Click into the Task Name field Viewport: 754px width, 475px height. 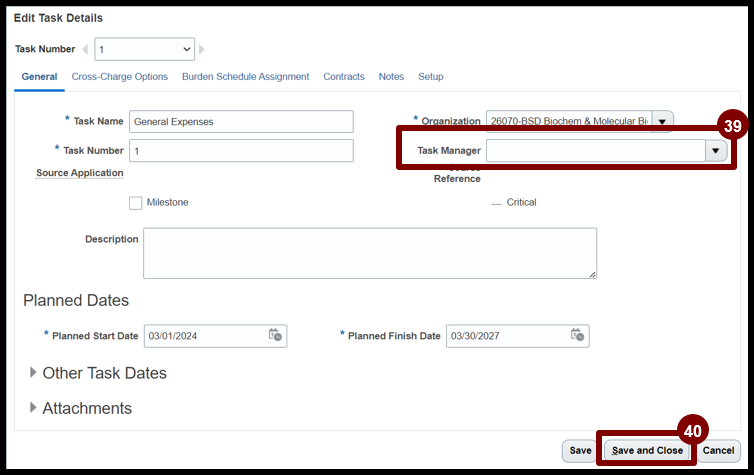click(241, 122)
